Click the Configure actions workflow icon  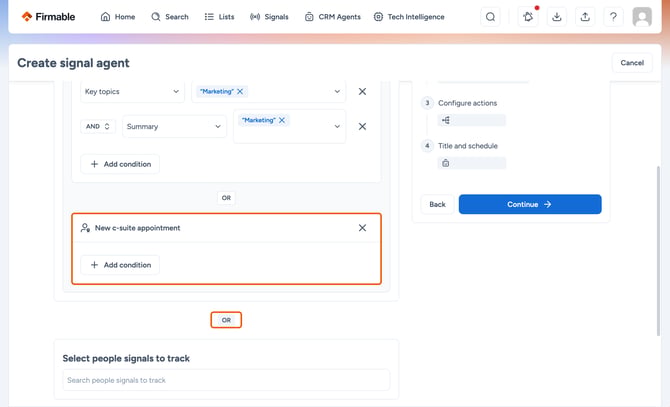[446, 120]
